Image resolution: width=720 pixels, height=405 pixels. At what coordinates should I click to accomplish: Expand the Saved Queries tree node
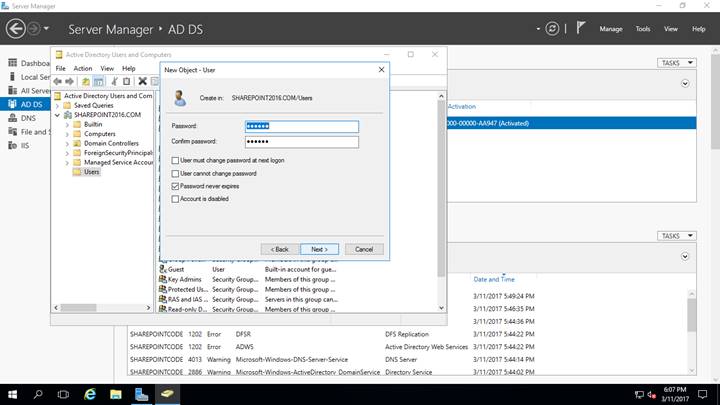click(x=57, y=106)
